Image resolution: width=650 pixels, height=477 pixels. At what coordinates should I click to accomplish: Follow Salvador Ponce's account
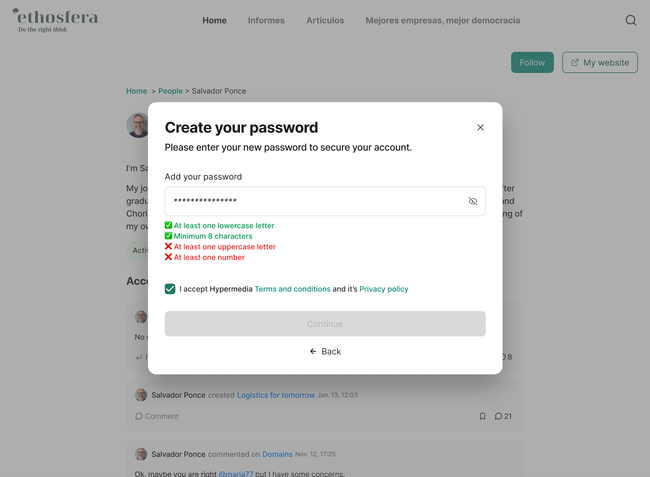point(532,62)
